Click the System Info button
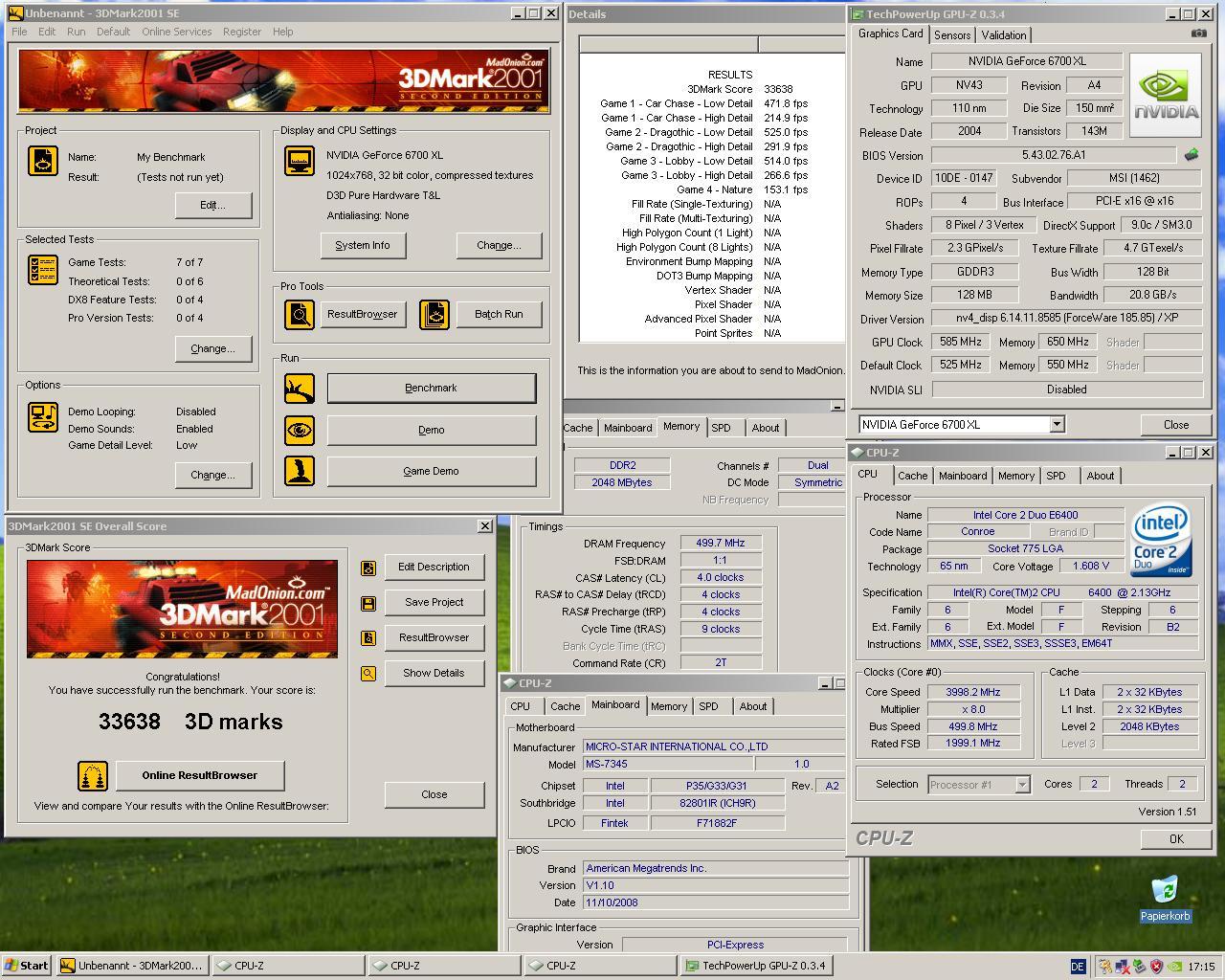The image size is (1225, 980). tap(363, 245)
